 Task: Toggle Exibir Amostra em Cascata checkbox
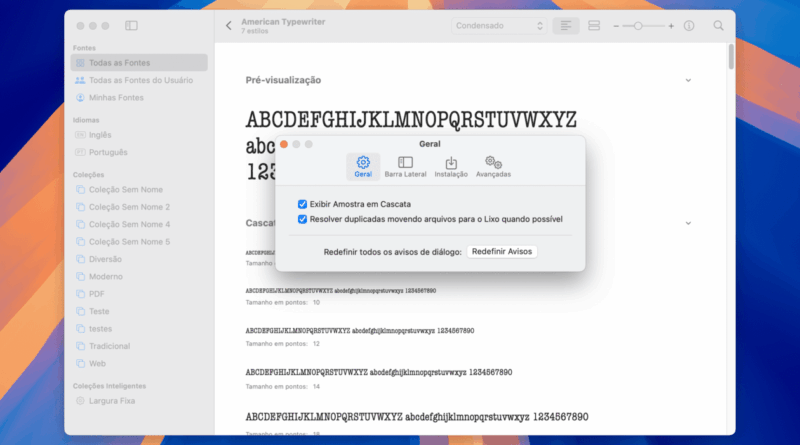302,204
